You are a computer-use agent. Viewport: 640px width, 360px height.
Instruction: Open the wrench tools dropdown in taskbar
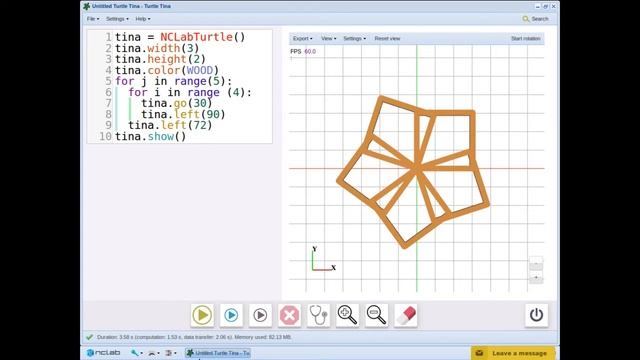point(136,353)
